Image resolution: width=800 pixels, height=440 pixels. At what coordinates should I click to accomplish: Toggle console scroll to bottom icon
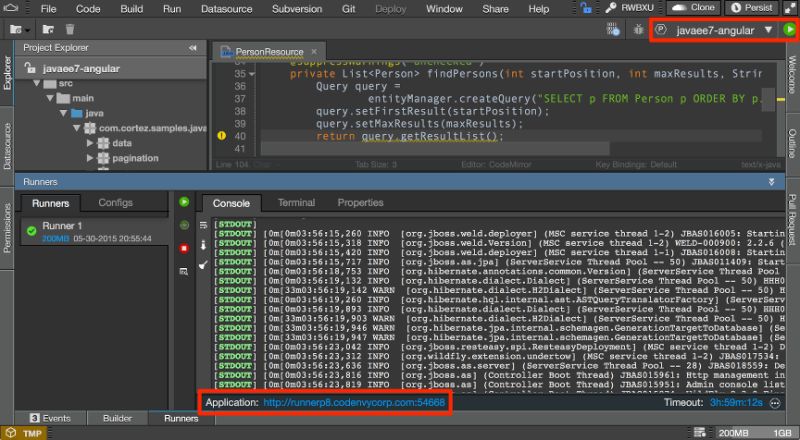(x=204, y=246)
